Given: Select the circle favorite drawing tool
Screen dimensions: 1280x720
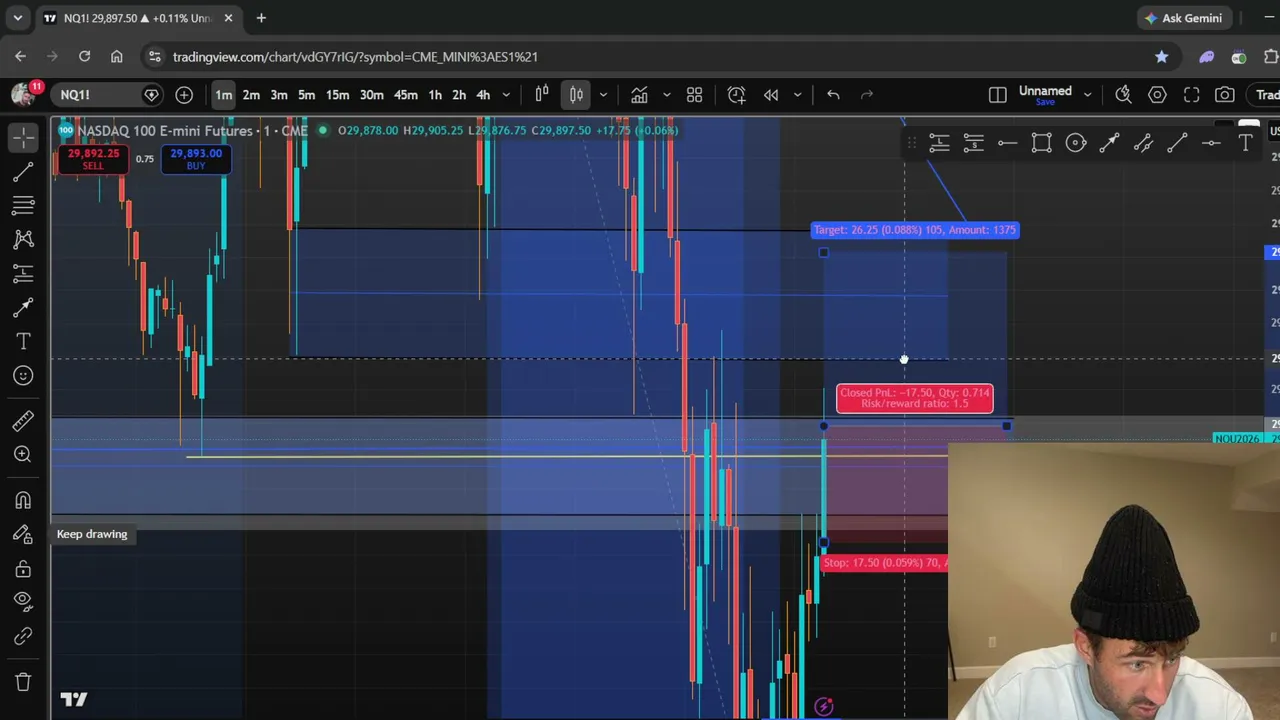Looking at the screenshot, I should click(x=1076, y=144).
